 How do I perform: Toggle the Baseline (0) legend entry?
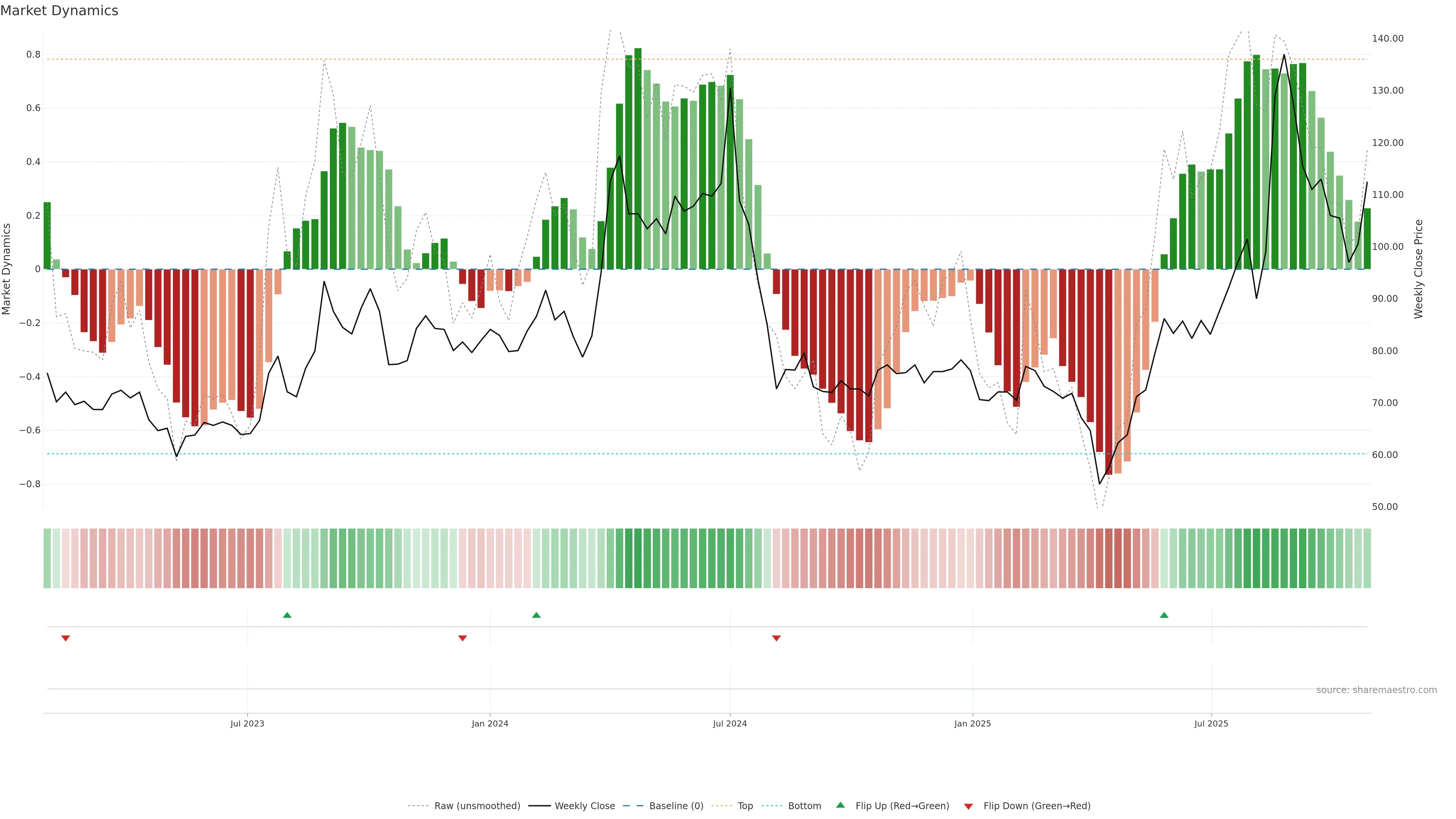[676, 805]
